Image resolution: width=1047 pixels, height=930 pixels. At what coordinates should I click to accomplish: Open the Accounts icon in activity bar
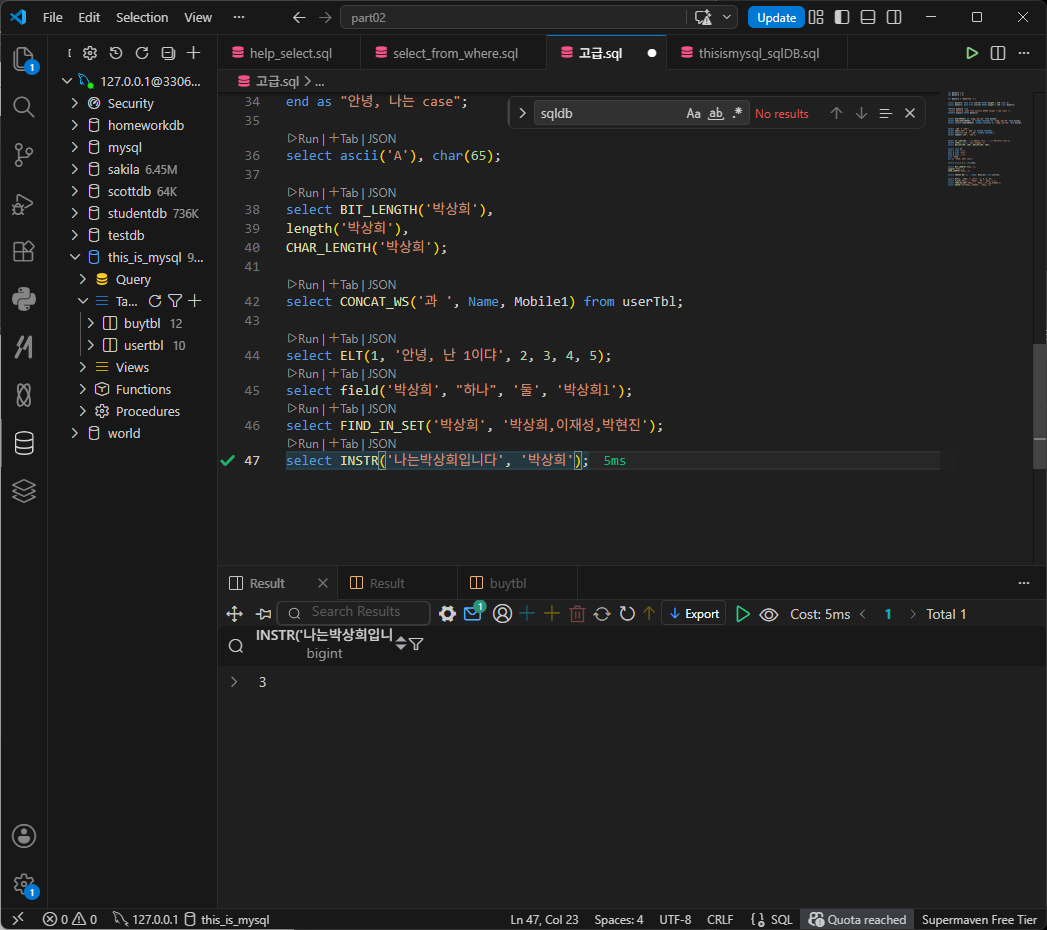click(24, 836)
